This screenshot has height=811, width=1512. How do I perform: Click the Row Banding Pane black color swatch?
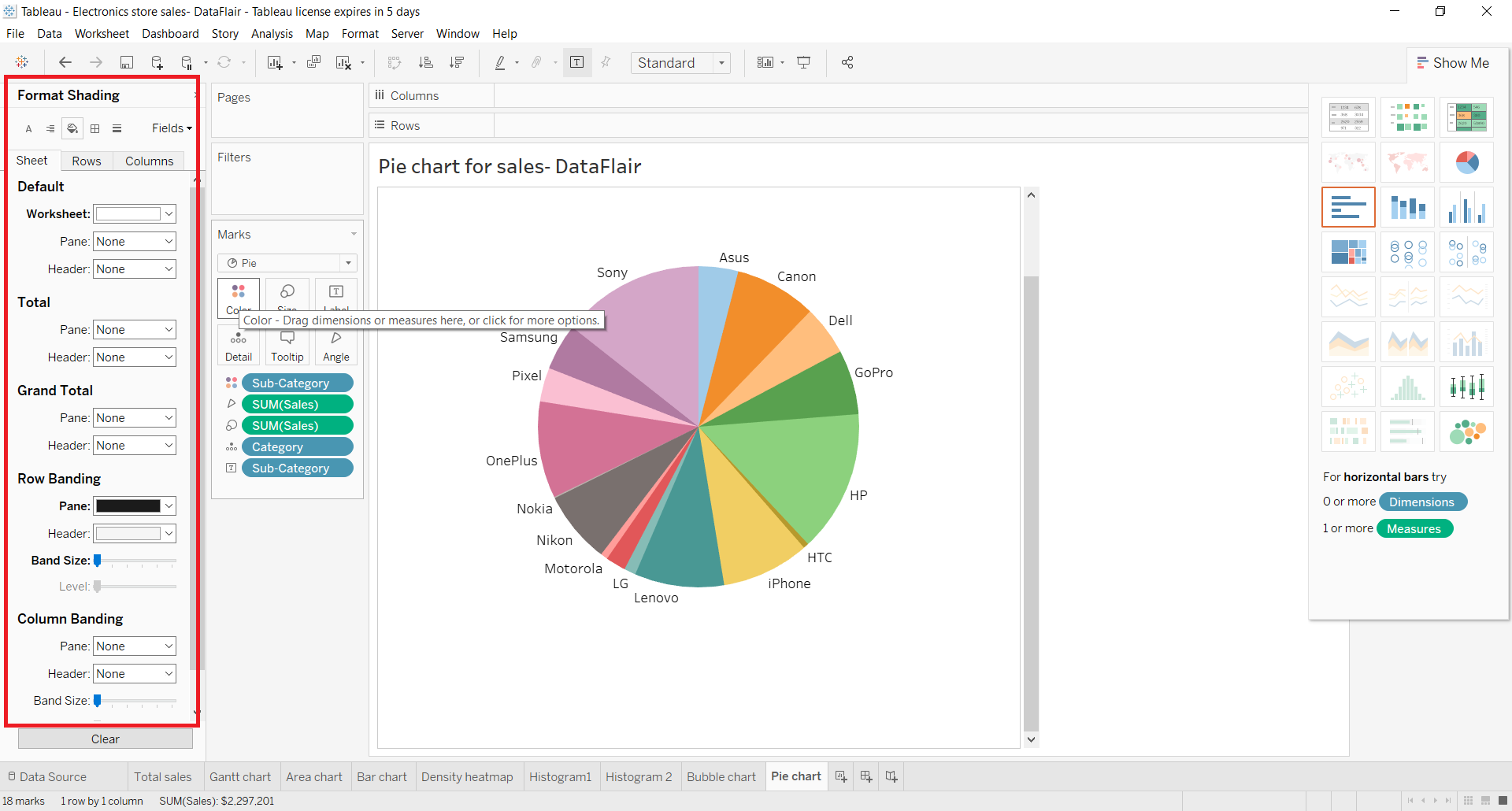point(128,506)
